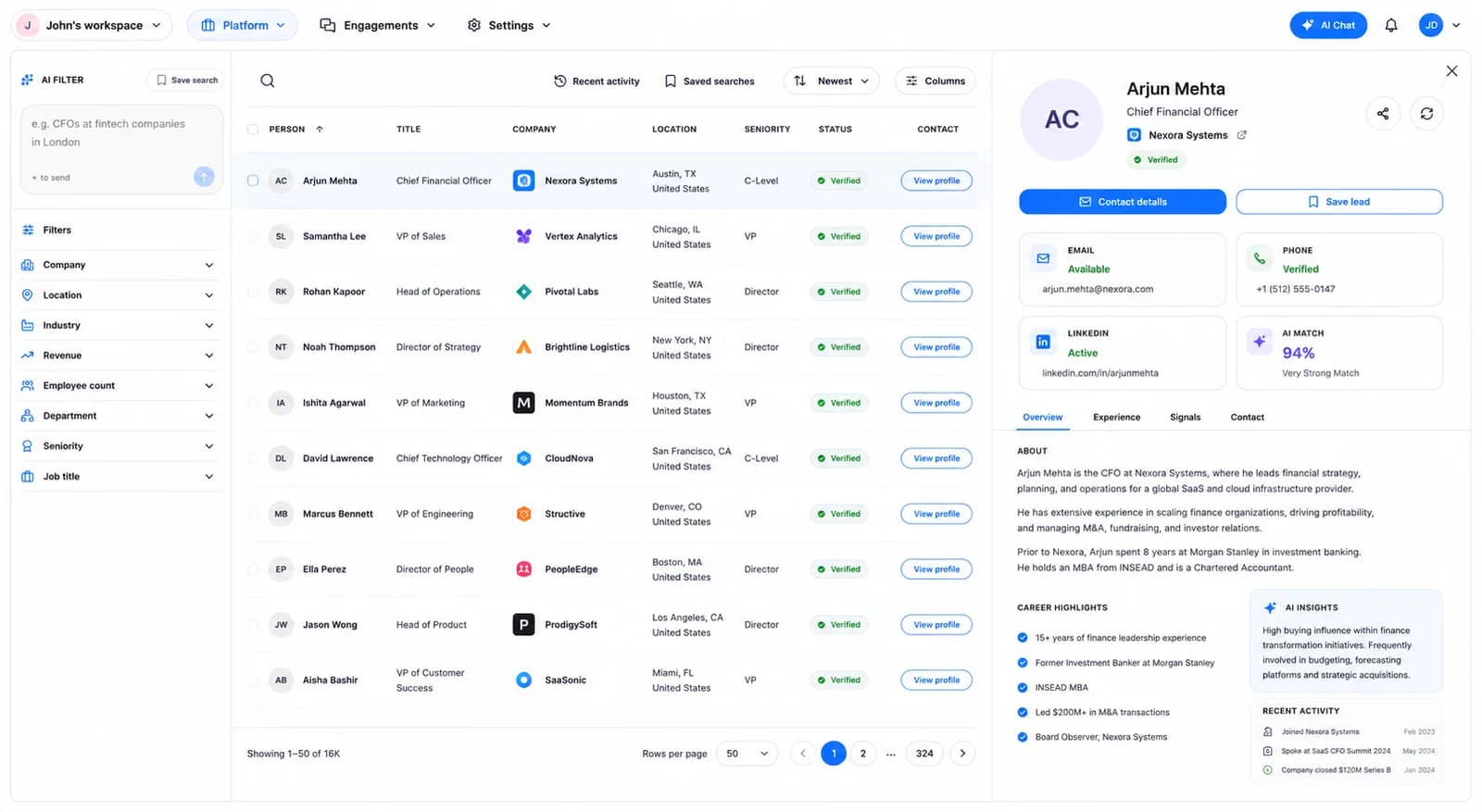Screen dimensions: 1482x812
Task: Click the AC avatar of Arjun Mehta
Action: [1061, 119]
